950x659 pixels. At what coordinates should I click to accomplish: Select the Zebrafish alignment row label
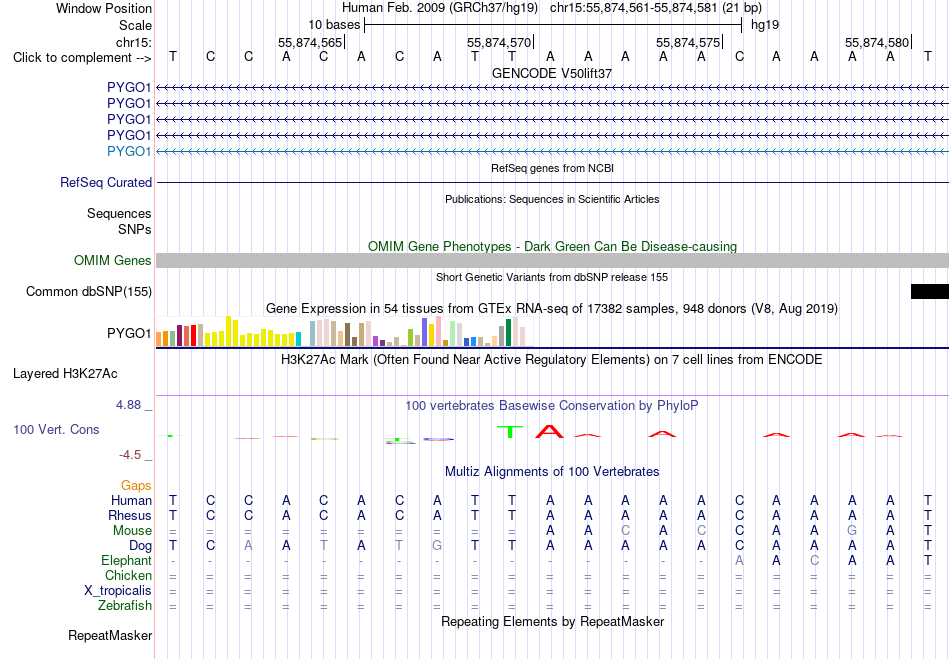[125, 605]
